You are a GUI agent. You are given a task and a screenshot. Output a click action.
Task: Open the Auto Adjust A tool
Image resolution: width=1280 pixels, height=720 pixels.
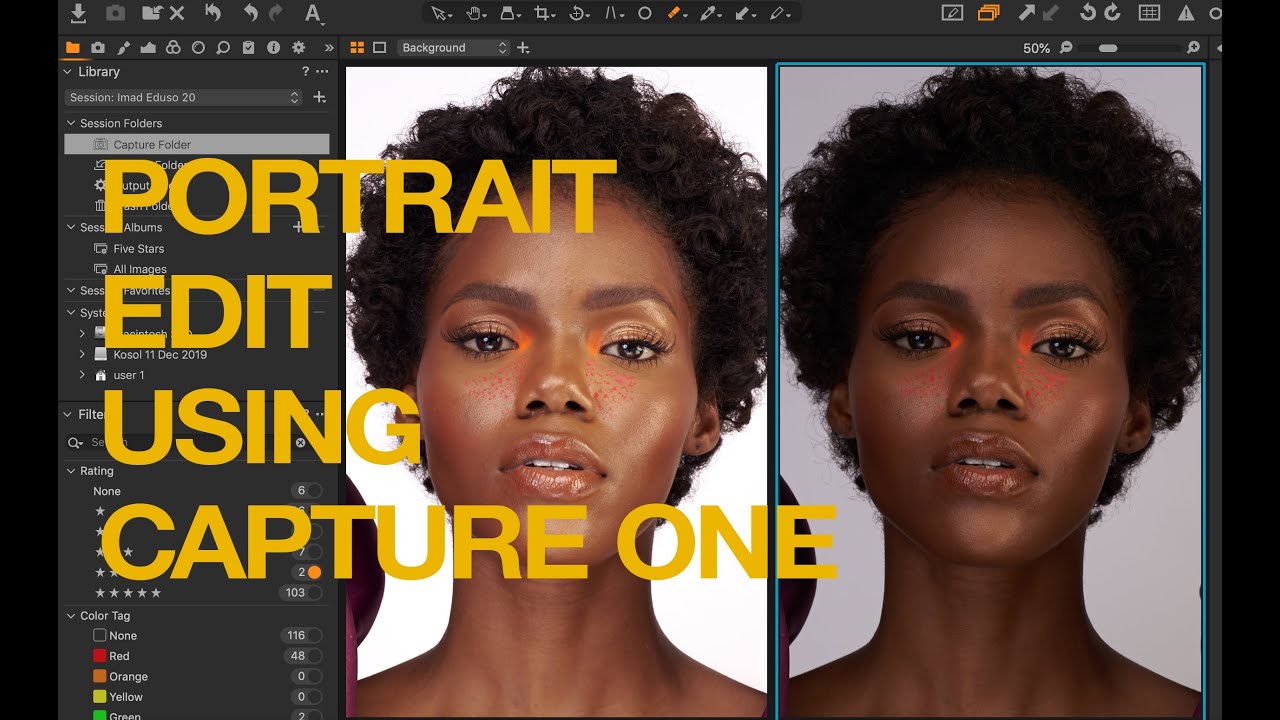click(313, 14)
